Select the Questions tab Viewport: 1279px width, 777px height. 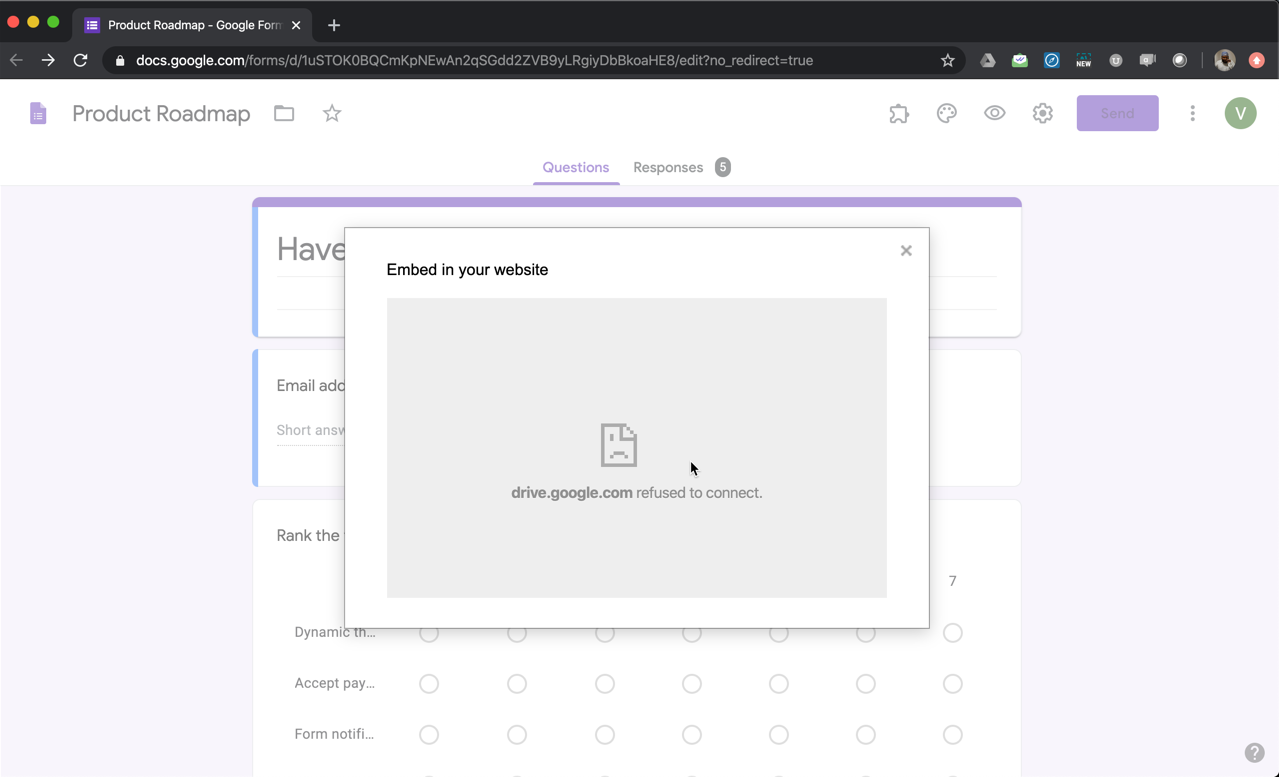click(575, 167)
